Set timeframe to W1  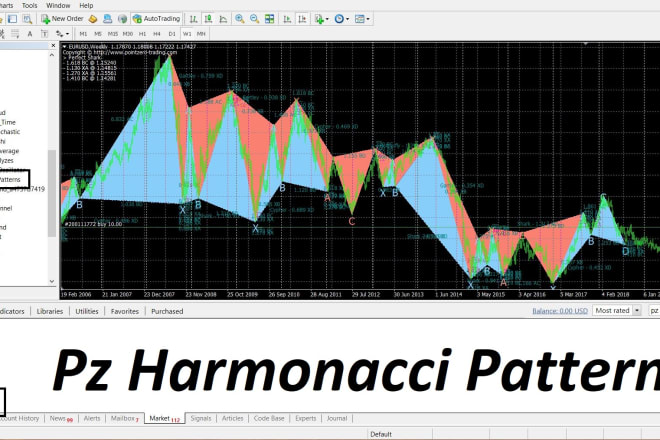coord(187,34)
